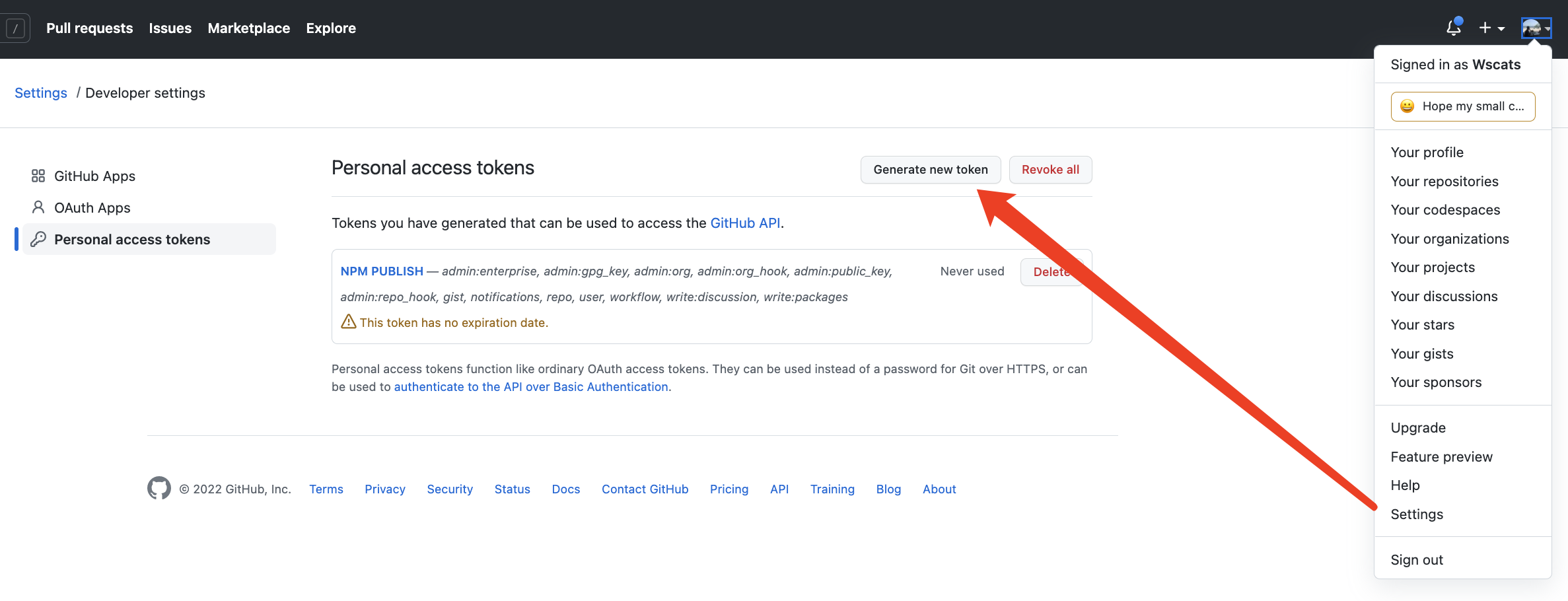Open the Training footer link
This screenshot has height=601, width=1568.
point(832,489)
